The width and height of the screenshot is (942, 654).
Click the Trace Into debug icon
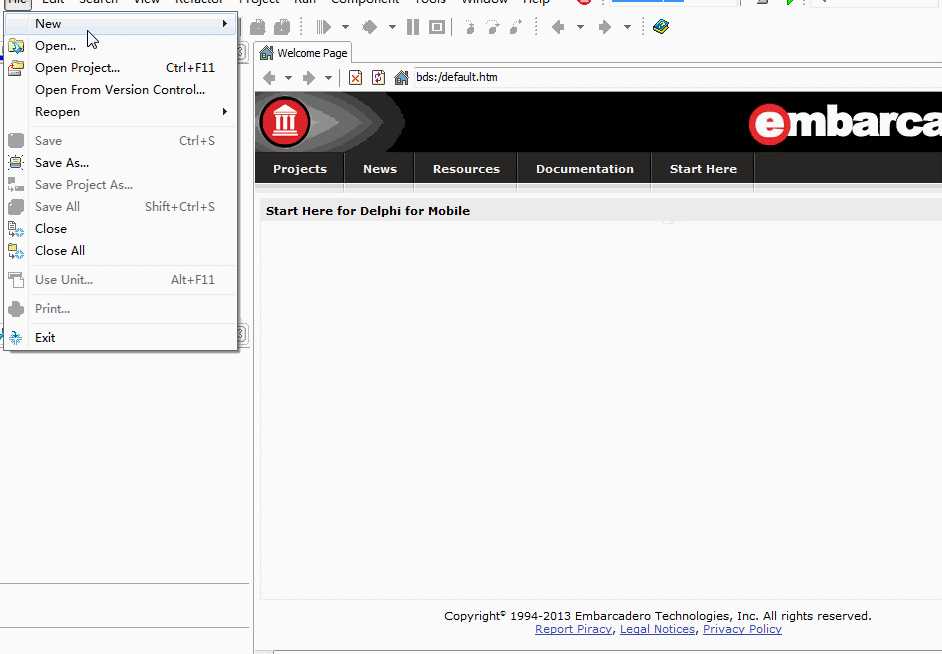470,27
